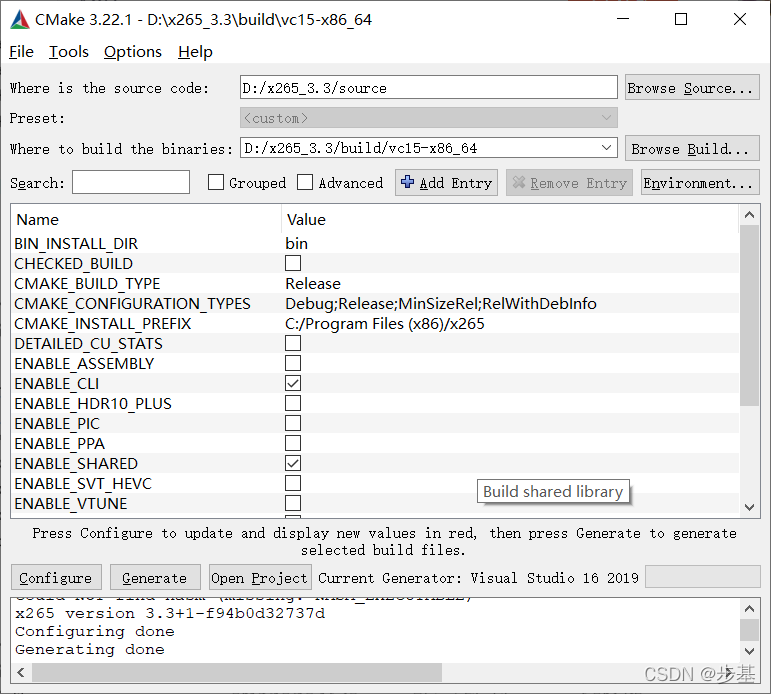Open the Help menu
Image resolution: width=771 pixels, height=694 pixels.
(195, 52)
